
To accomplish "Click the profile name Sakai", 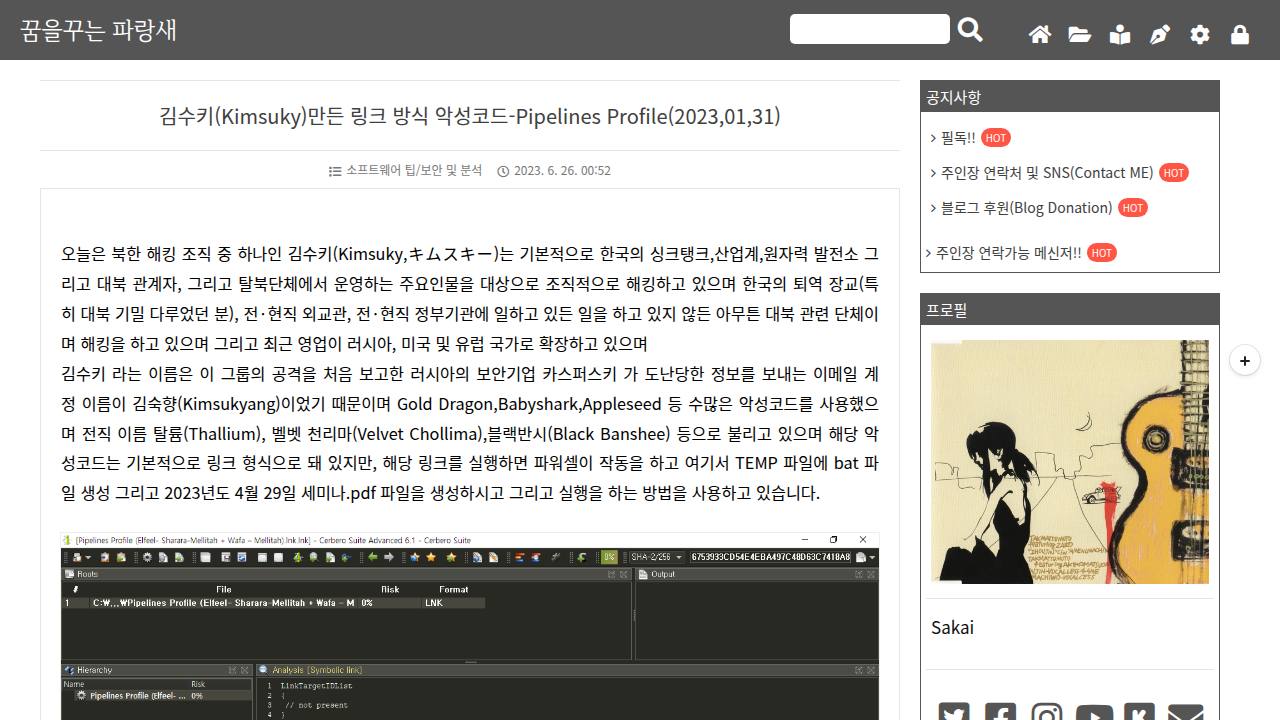I will click(x=952, y=627).
